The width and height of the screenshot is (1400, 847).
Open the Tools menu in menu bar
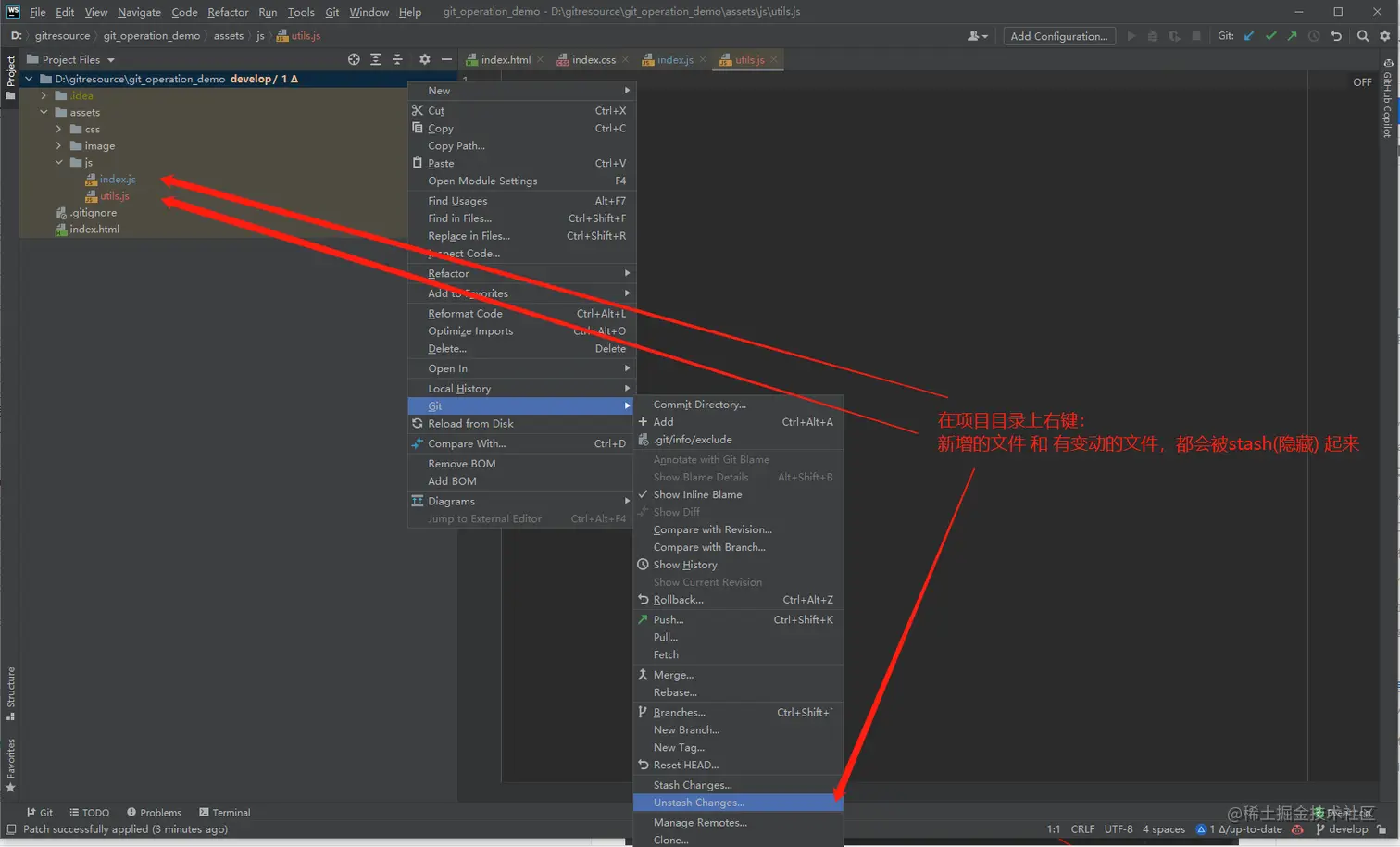coord(301,12)
